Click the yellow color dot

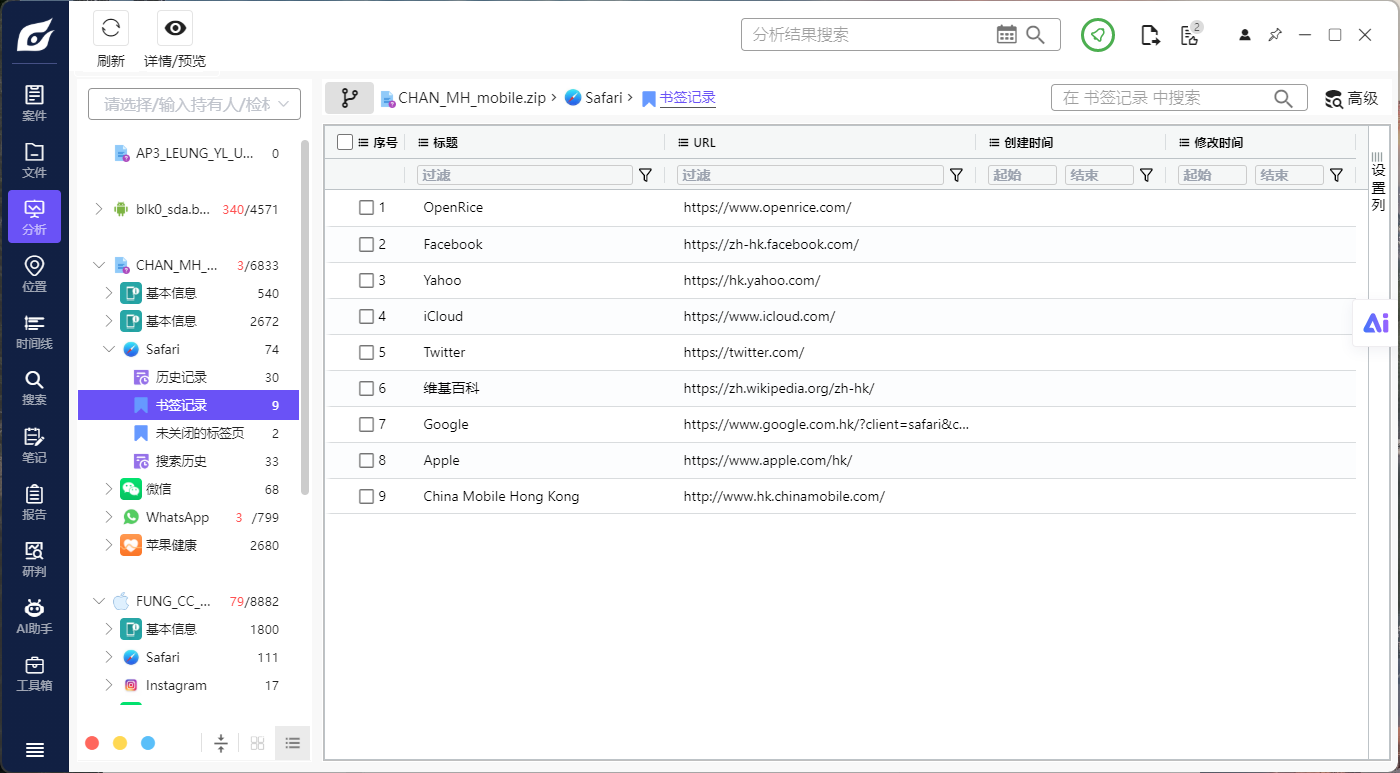[x=120, y=743]
